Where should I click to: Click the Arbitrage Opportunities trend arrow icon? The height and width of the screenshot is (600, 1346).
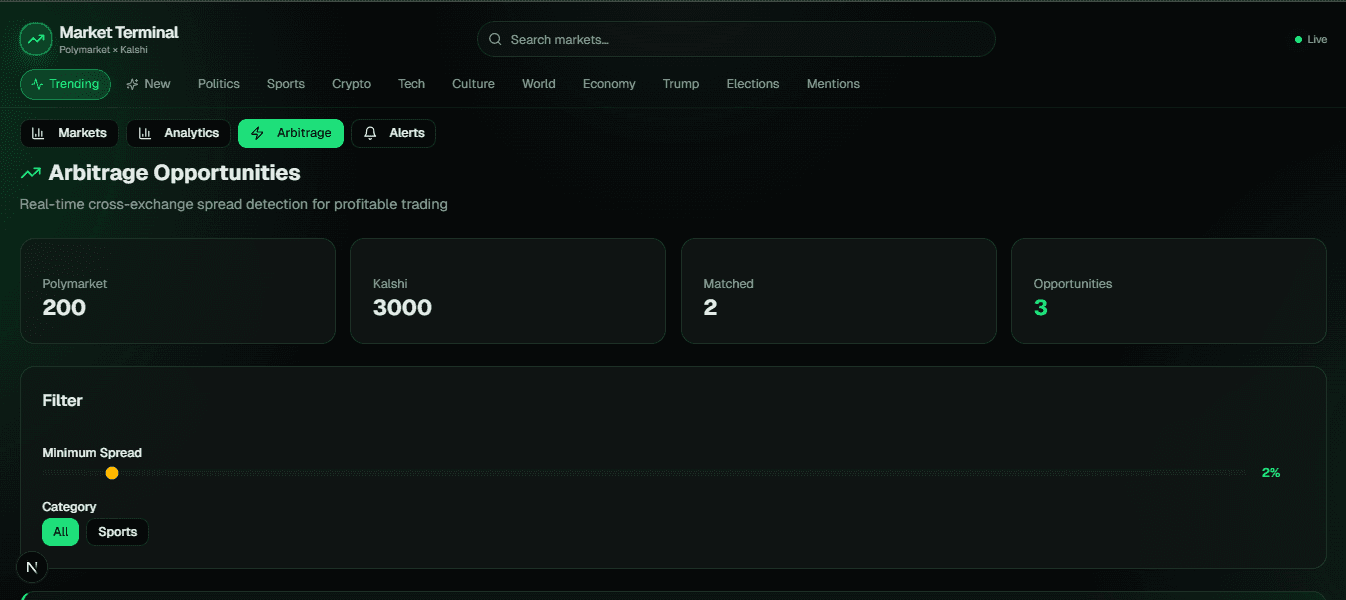point(31,173)
